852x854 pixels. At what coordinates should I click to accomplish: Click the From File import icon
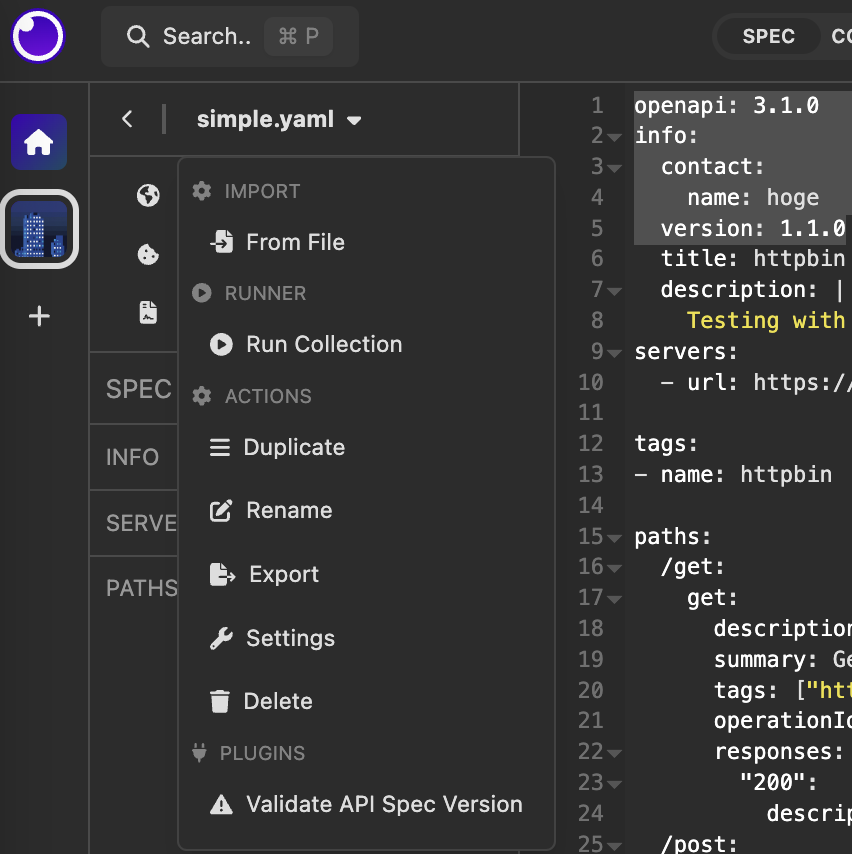click(x=222, y=242)
